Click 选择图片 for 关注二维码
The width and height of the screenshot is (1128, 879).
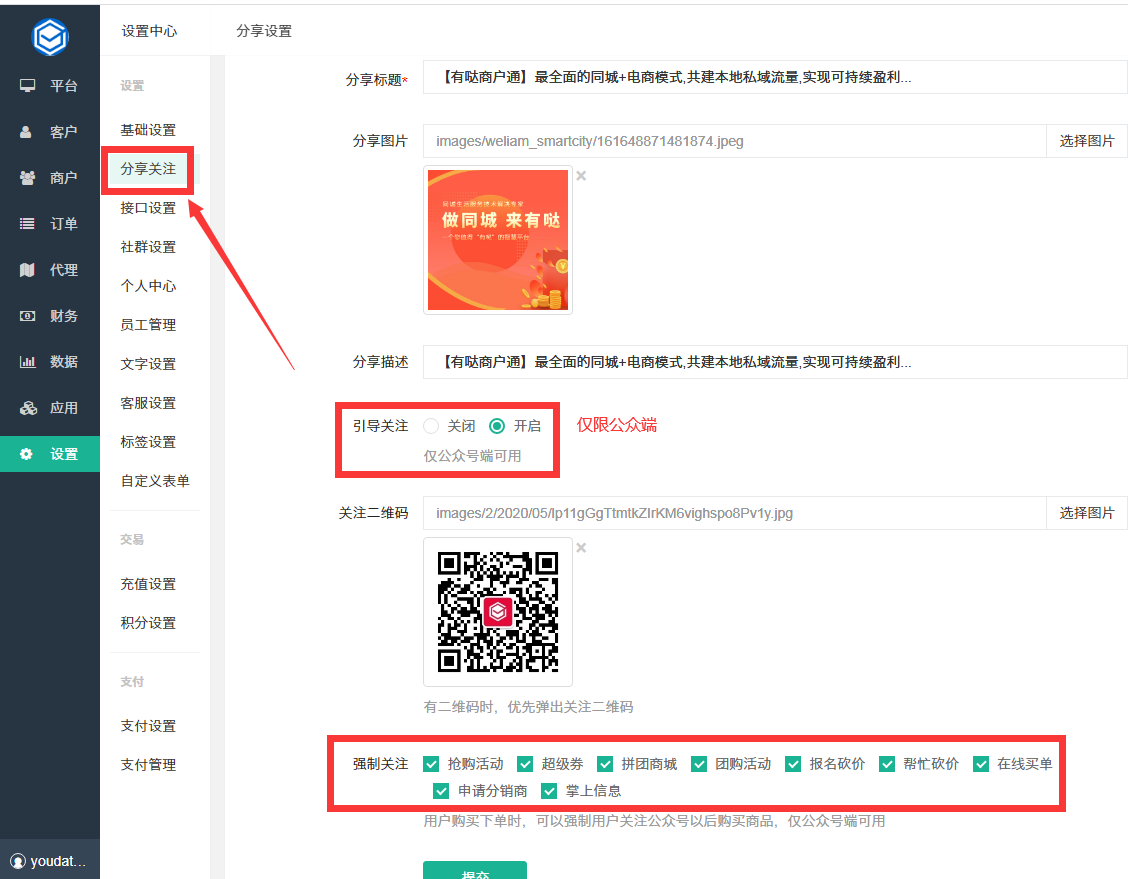click(x=1086, y=513)
